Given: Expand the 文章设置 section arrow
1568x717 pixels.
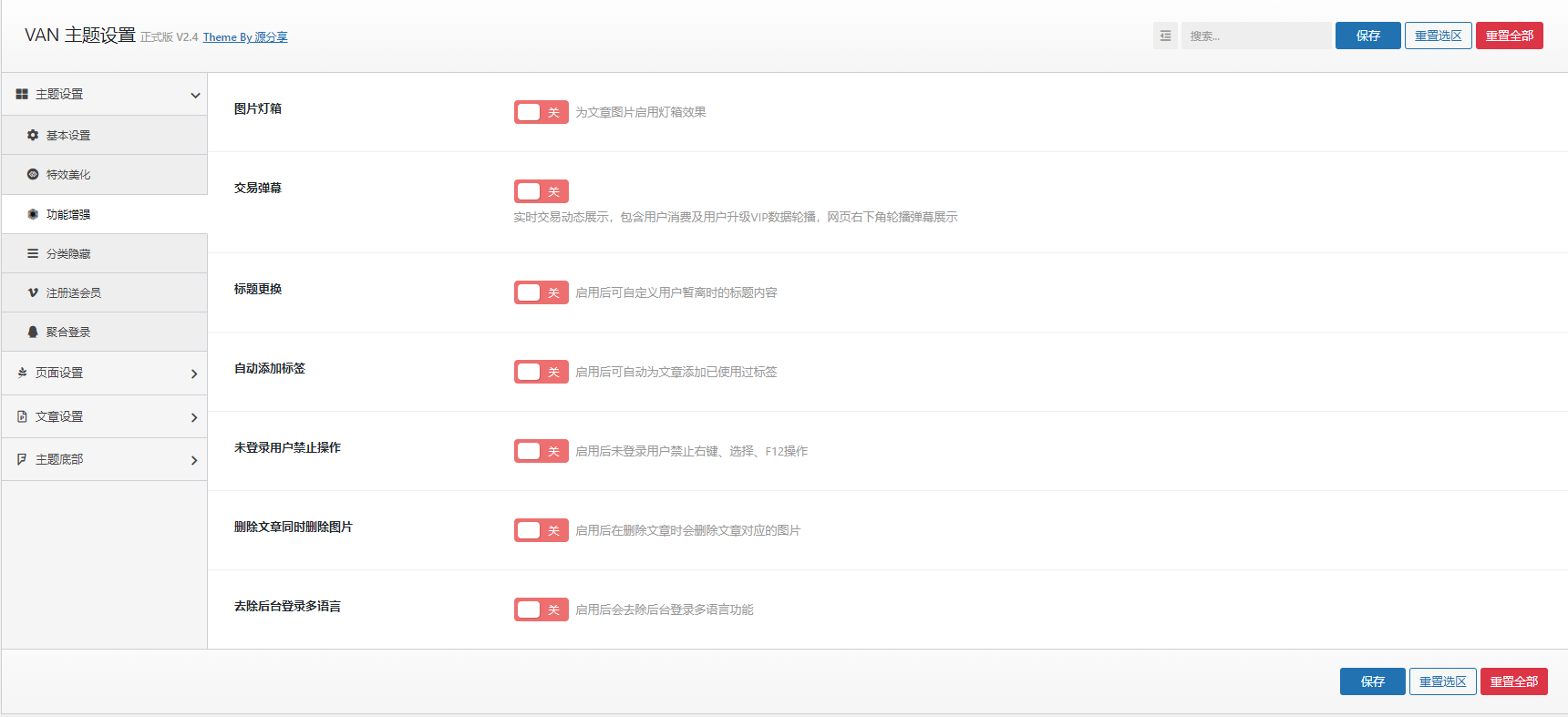Looking at the screenshot, I should [194, 417].
